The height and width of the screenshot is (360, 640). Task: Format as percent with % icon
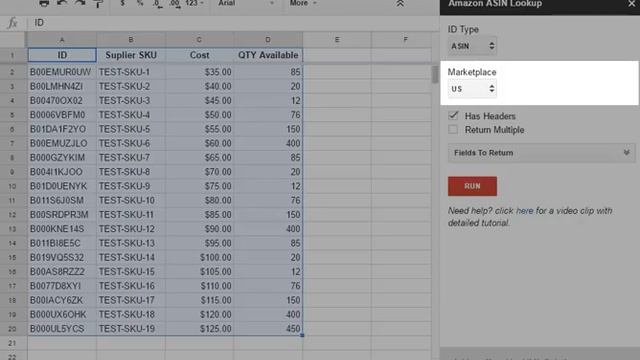click(140, 3)
